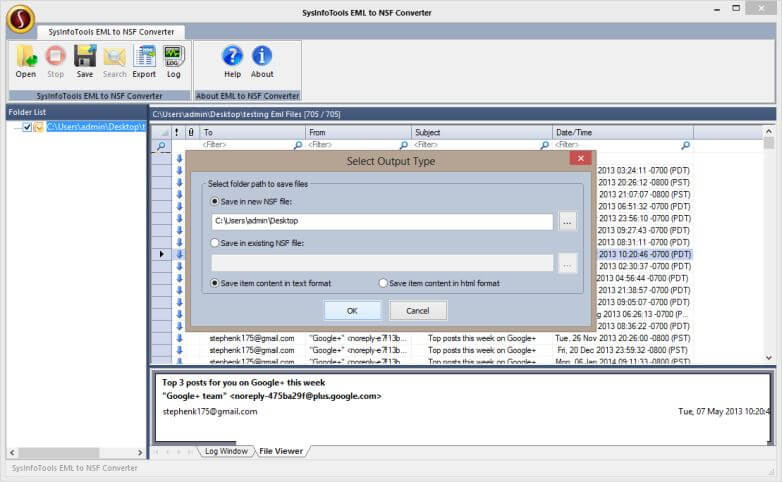Click date cell 2013 10:20:46 -0700 (PDT)

click(644, 254)
